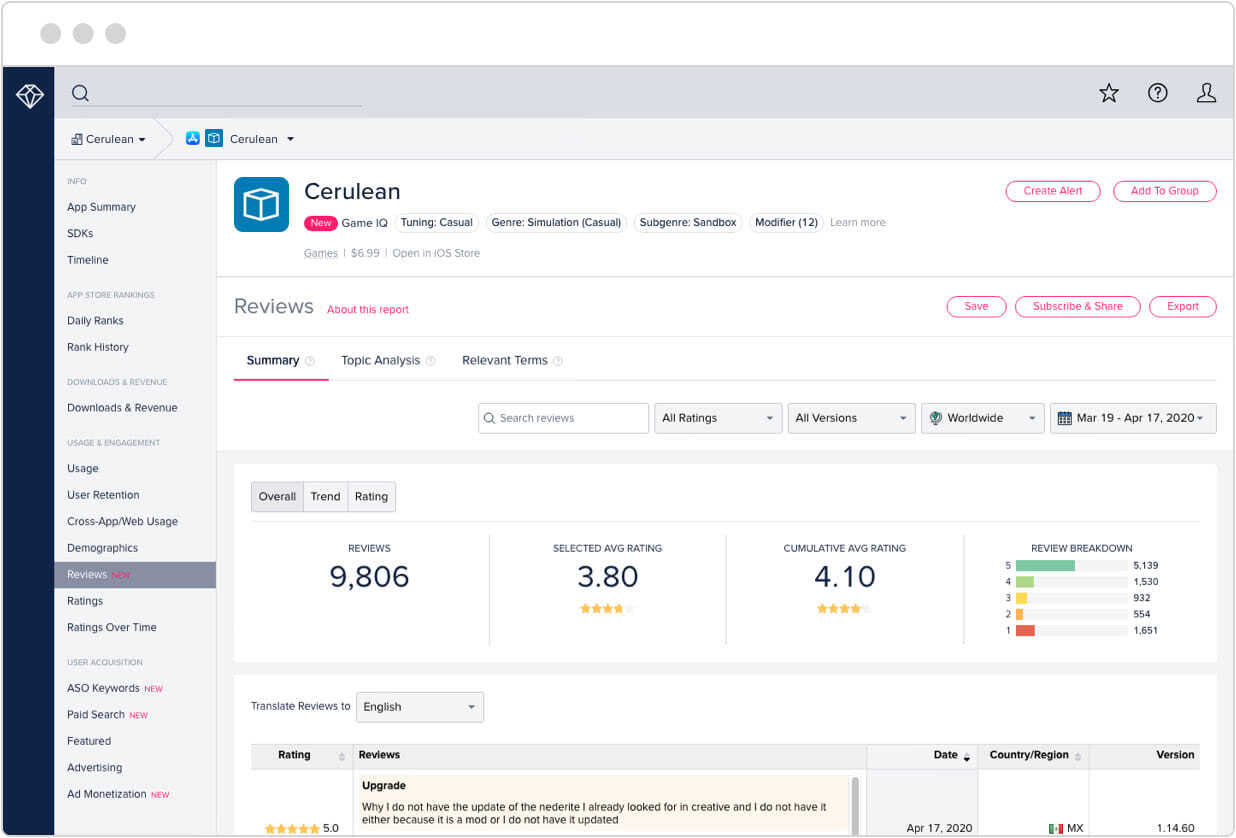Open the Worldwide region dropdown
The image size is (1236, 838).
coord(983,418)
